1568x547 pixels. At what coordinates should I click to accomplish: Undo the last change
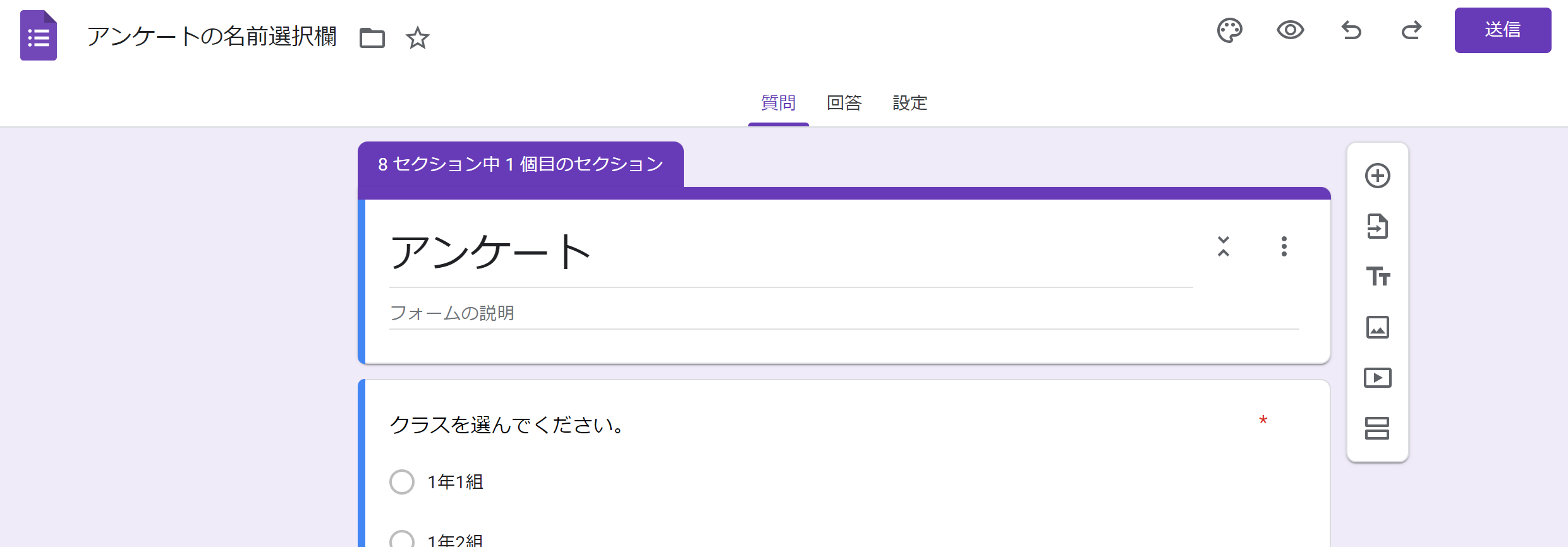tap(1351, 30)
